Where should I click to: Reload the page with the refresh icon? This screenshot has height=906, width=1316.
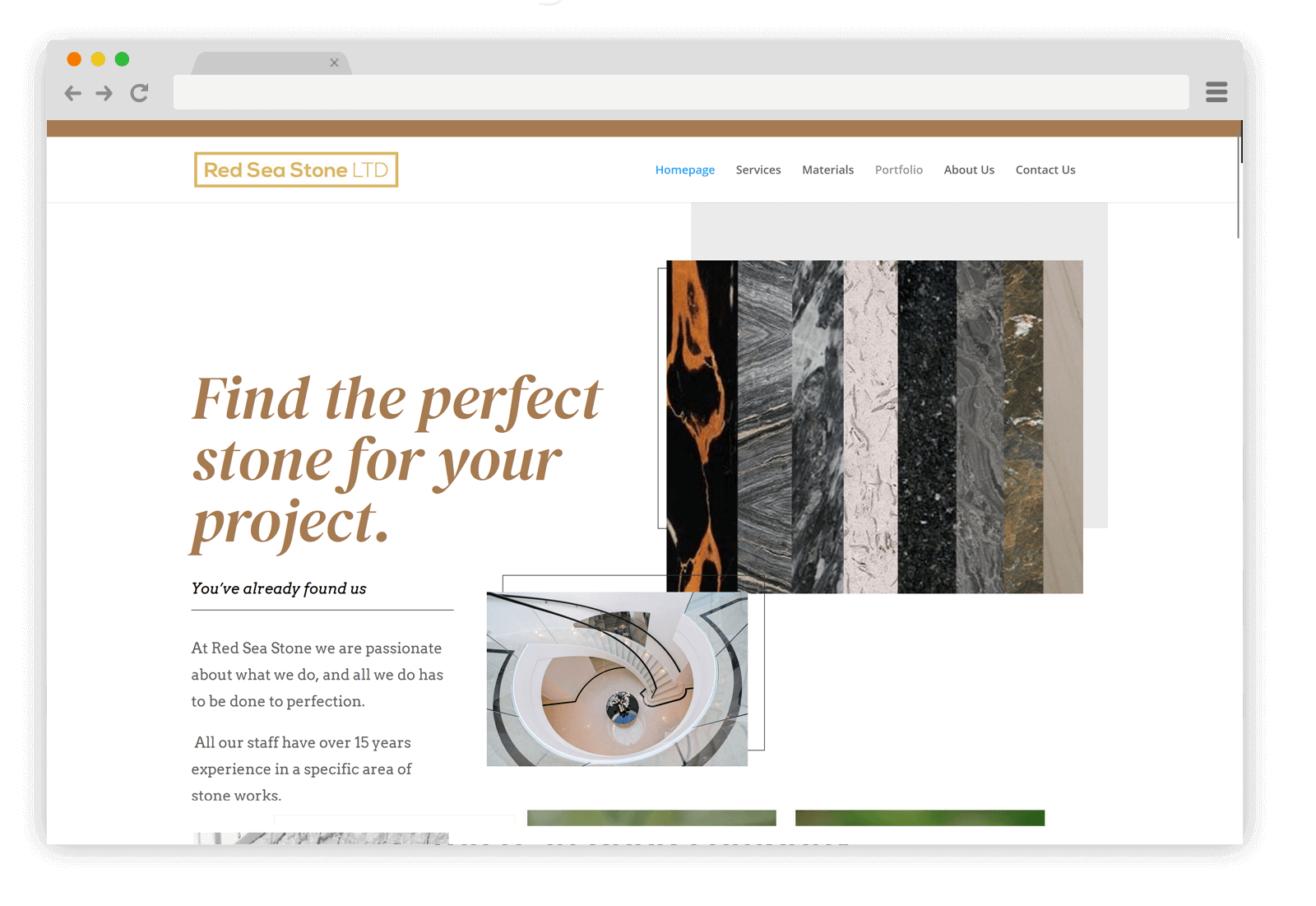pos(139,93)
